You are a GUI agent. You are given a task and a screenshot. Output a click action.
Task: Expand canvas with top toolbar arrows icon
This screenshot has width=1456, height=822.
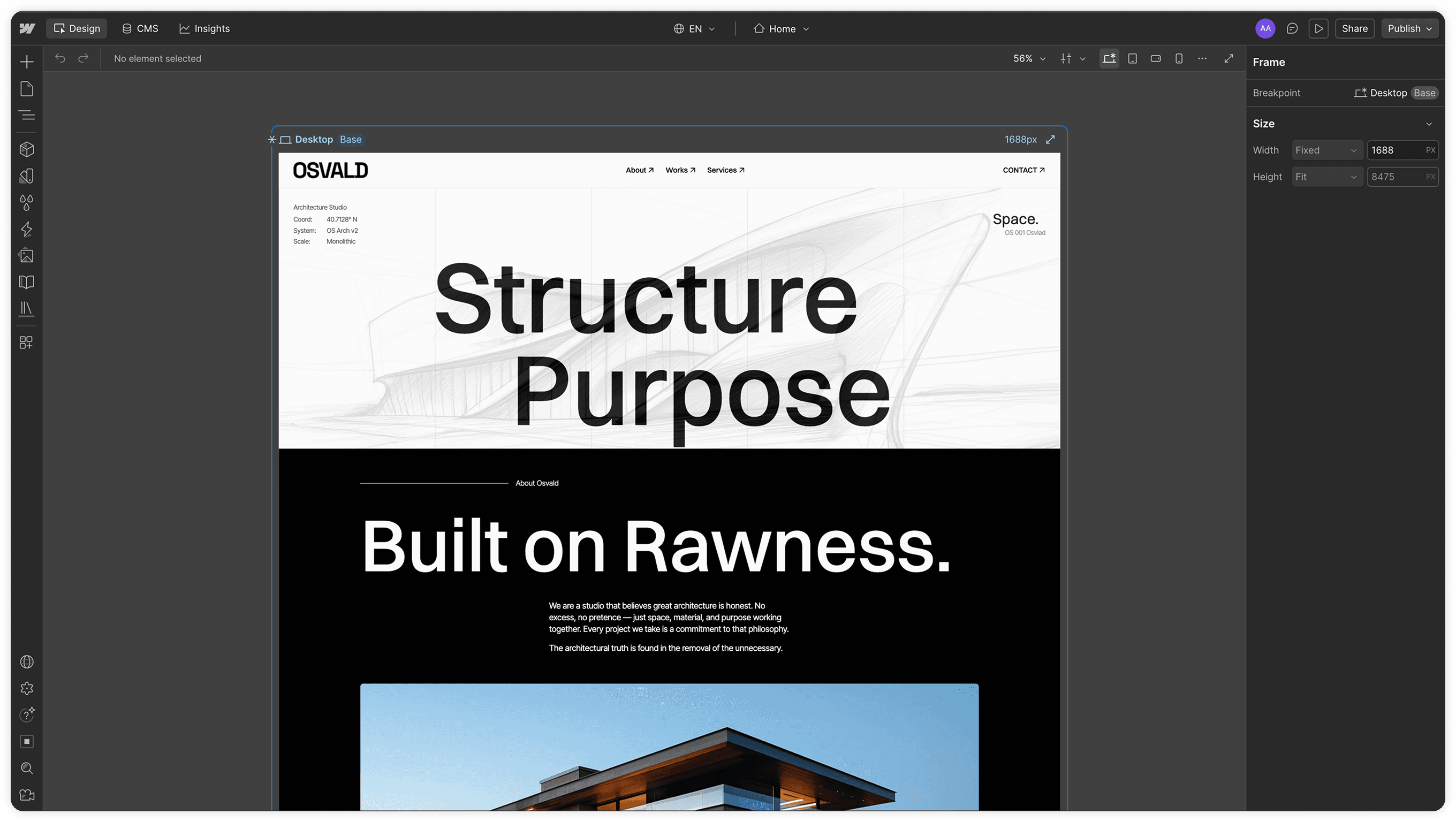1229,58
